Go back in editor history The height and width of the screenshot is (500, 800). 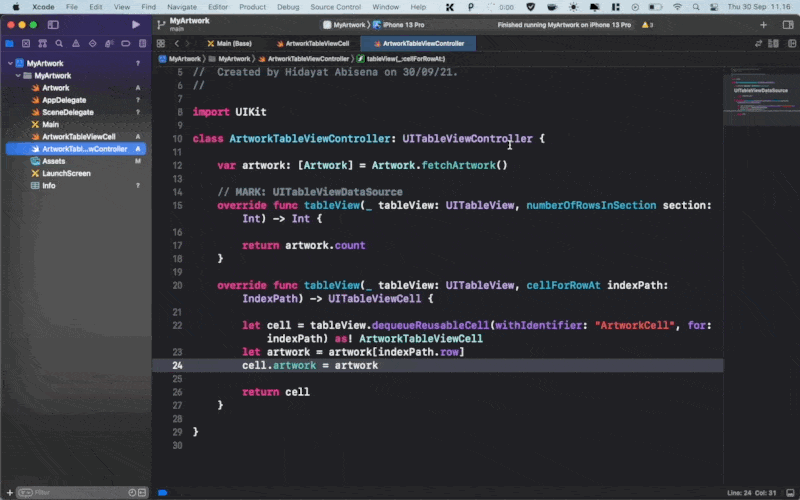[177, 43]
